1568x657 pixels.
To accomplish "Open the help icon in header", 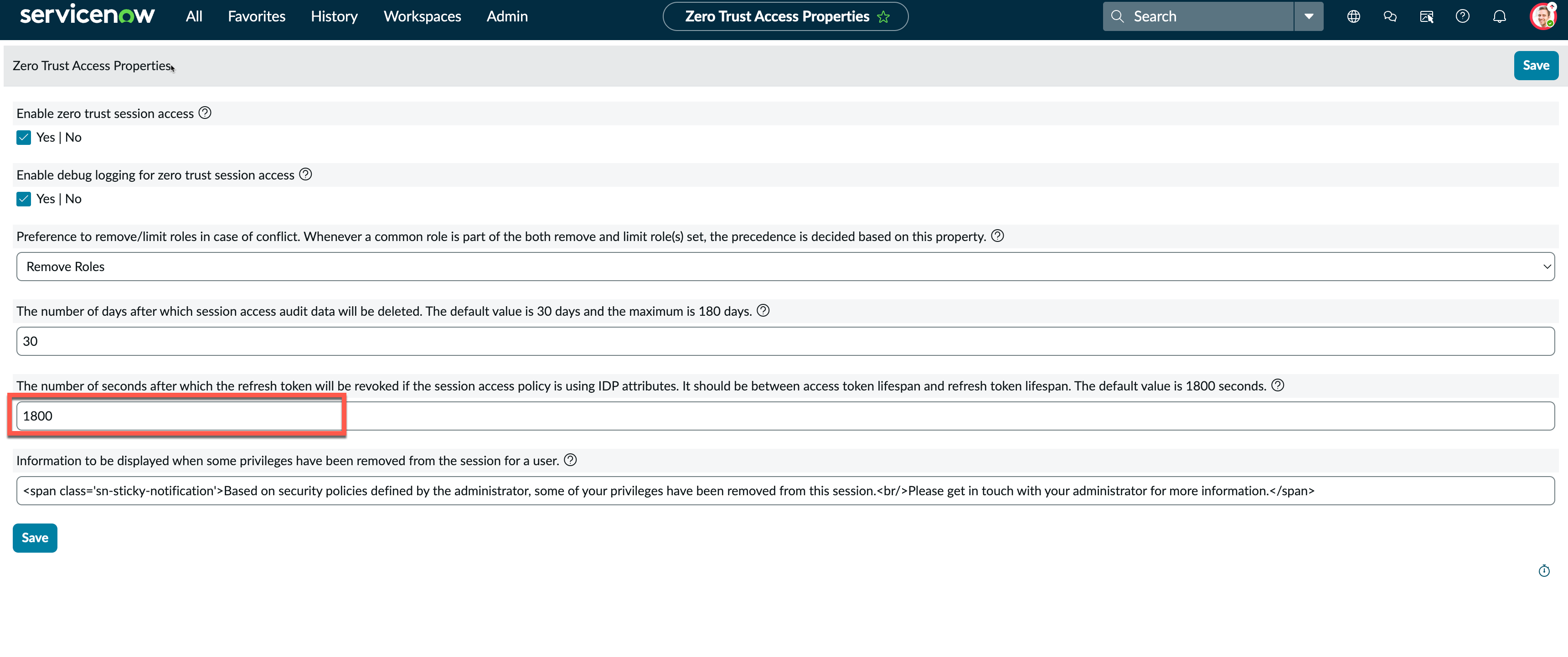I will pyautogui.click(x=1463, y=16).
